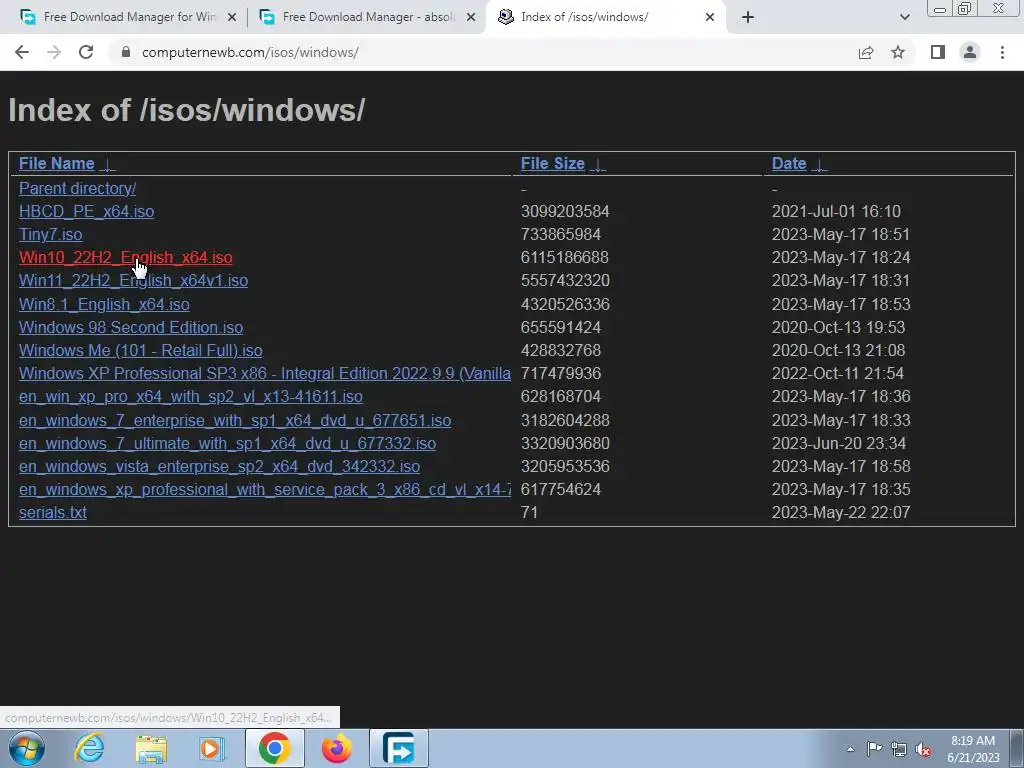Download en_windows_7_enterprise_with_sp1 iso
Image resolution: width=1024 pixels, height=768 pixels.
[x=235, y=420]
